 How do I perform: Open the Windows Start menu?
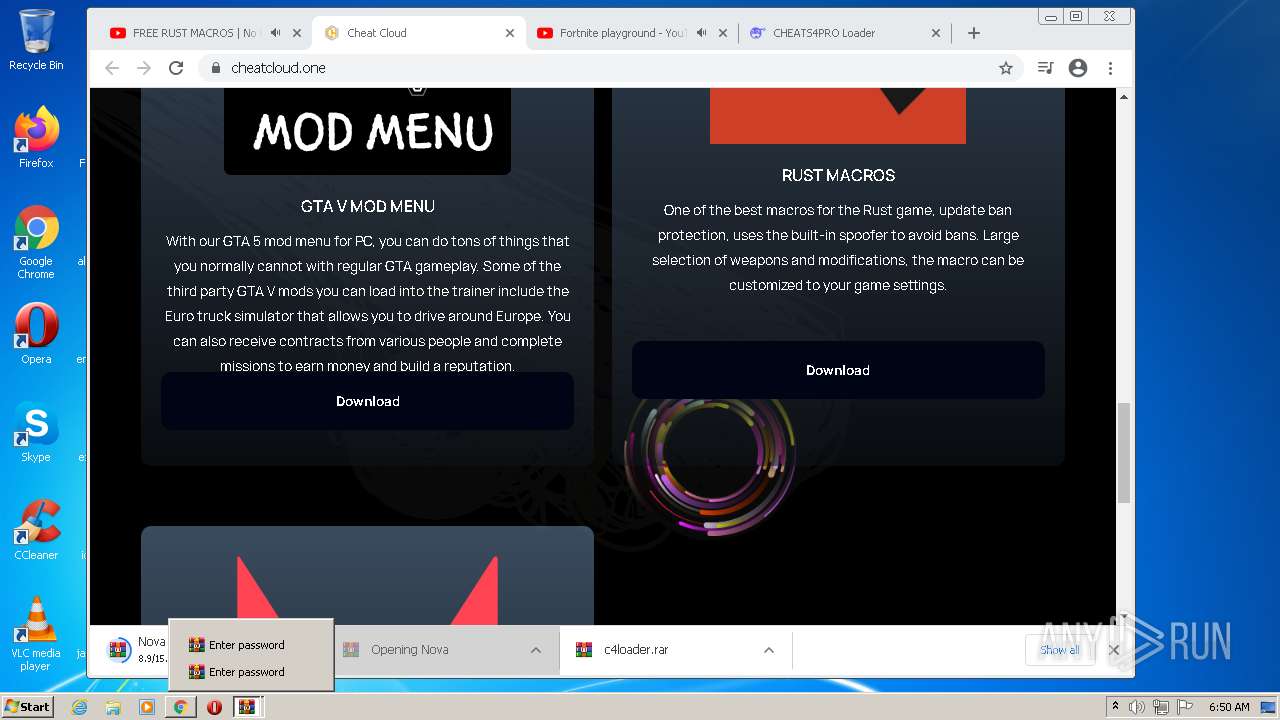[x=28, y=707]
